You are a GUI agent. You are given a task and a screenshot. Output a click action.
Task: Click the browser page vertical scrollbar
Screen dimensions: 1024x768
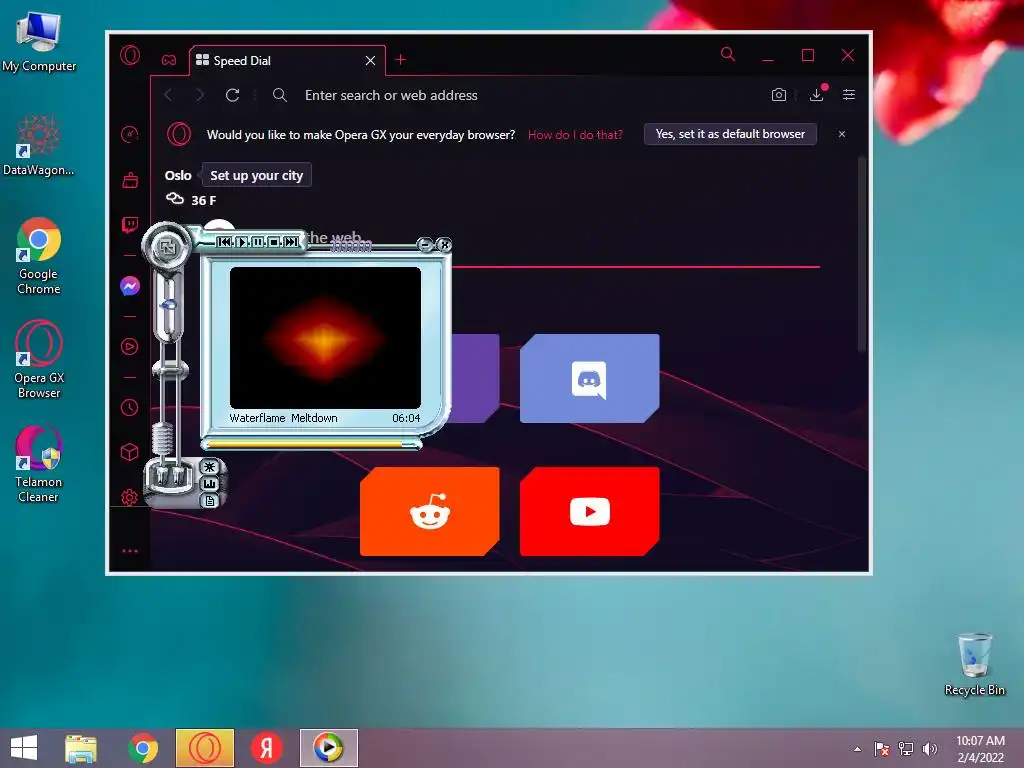click(x=862, y=255)
